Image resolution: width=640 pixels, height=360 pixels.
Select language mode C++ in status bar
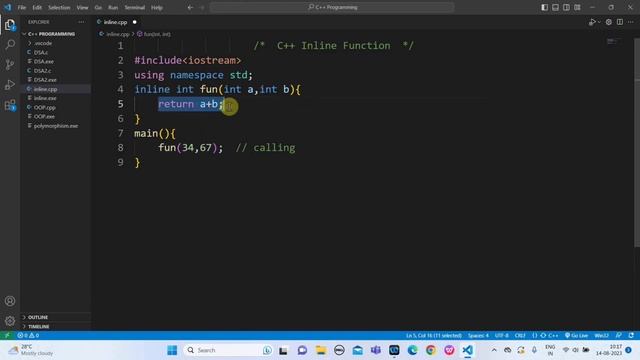coord(553,336)
